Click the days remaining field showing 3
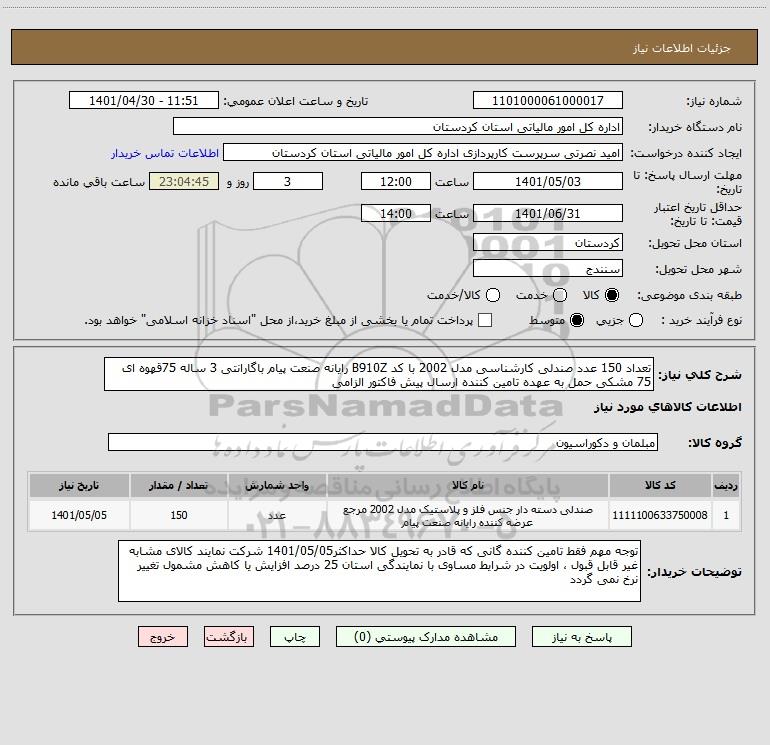Viewport: 770px width, 745px height. tap(288, 181)
